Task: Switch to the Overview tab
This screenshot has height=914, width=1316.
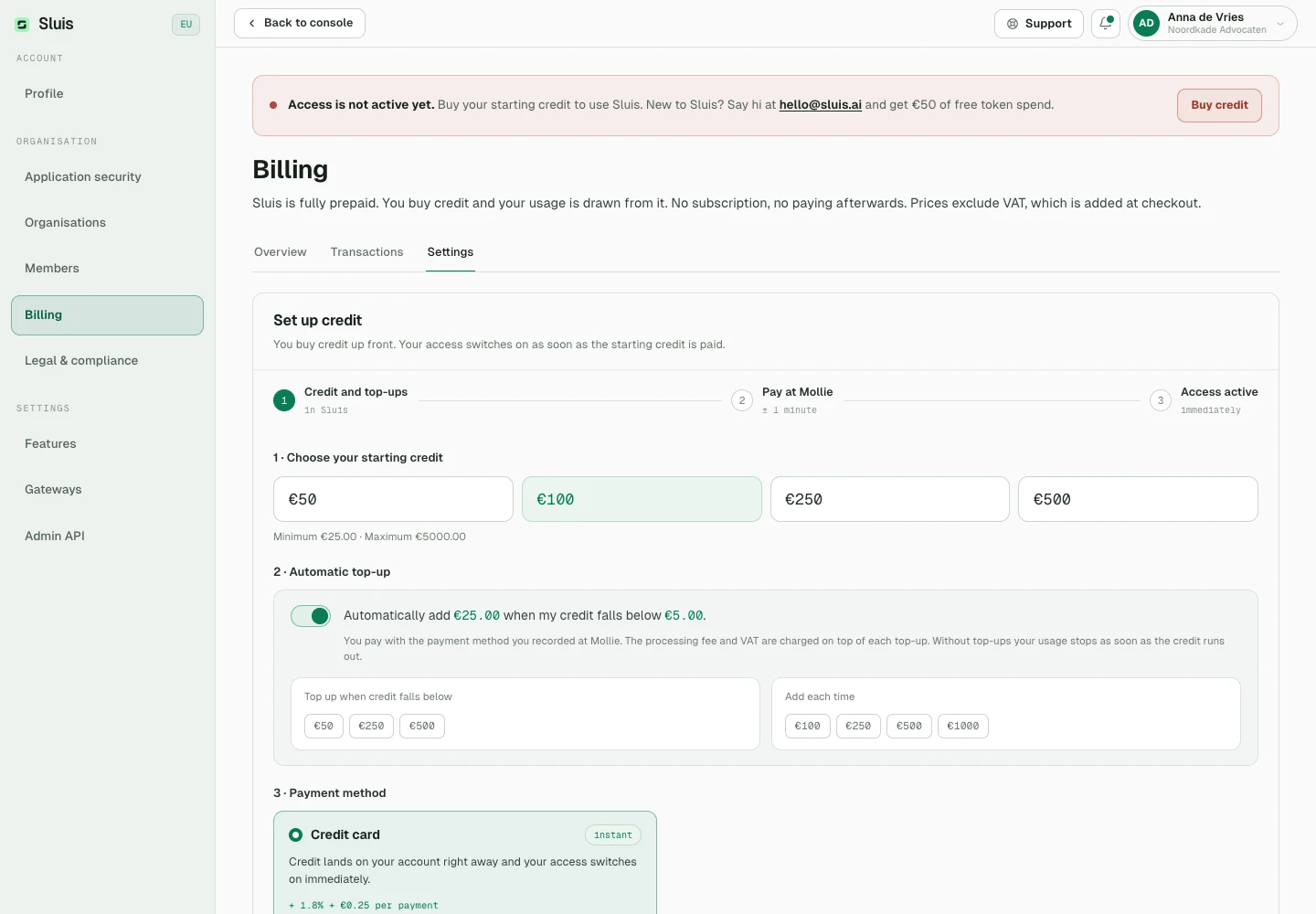Action: point(281,252)
